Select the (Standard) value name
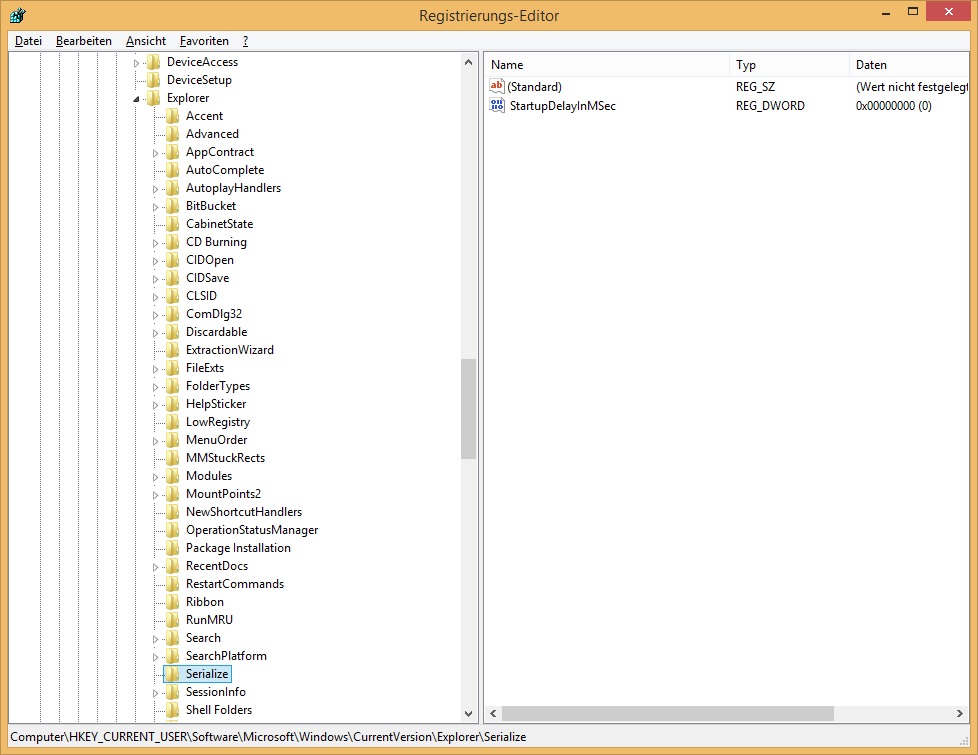Image resolution: width=978 pixels, height=755 pixels. coord(535,87)
